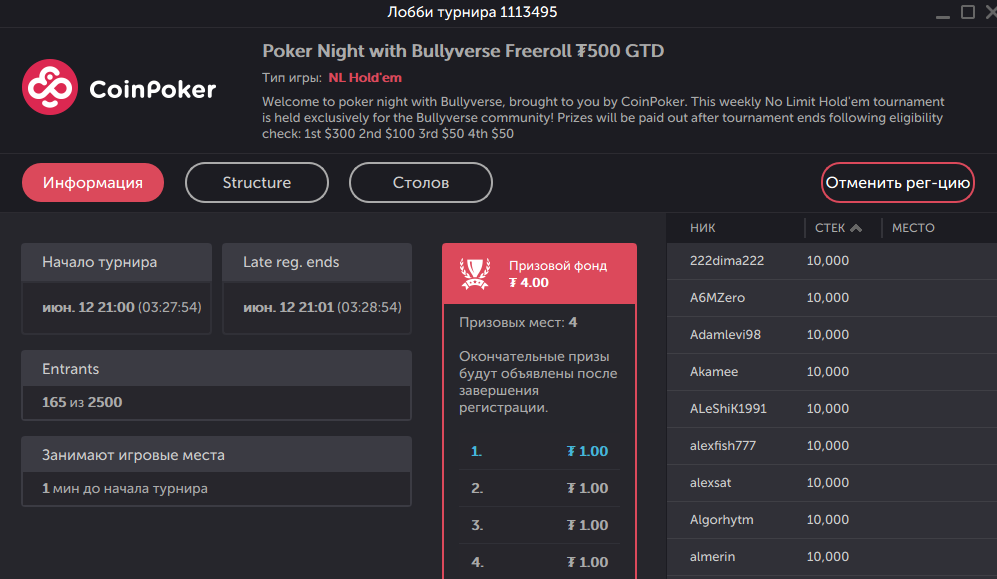The width and height of the screenshot is (997, 579).
Task: Click the prize fund trophy icon
Action: (475, 274)
